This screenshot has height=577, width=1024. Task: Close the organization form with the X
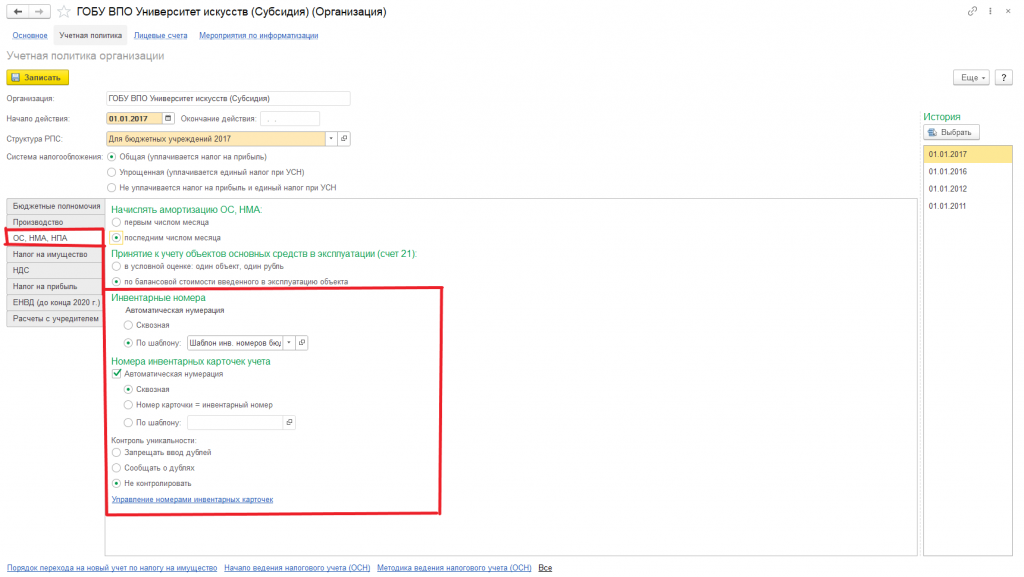point(1008,11)
